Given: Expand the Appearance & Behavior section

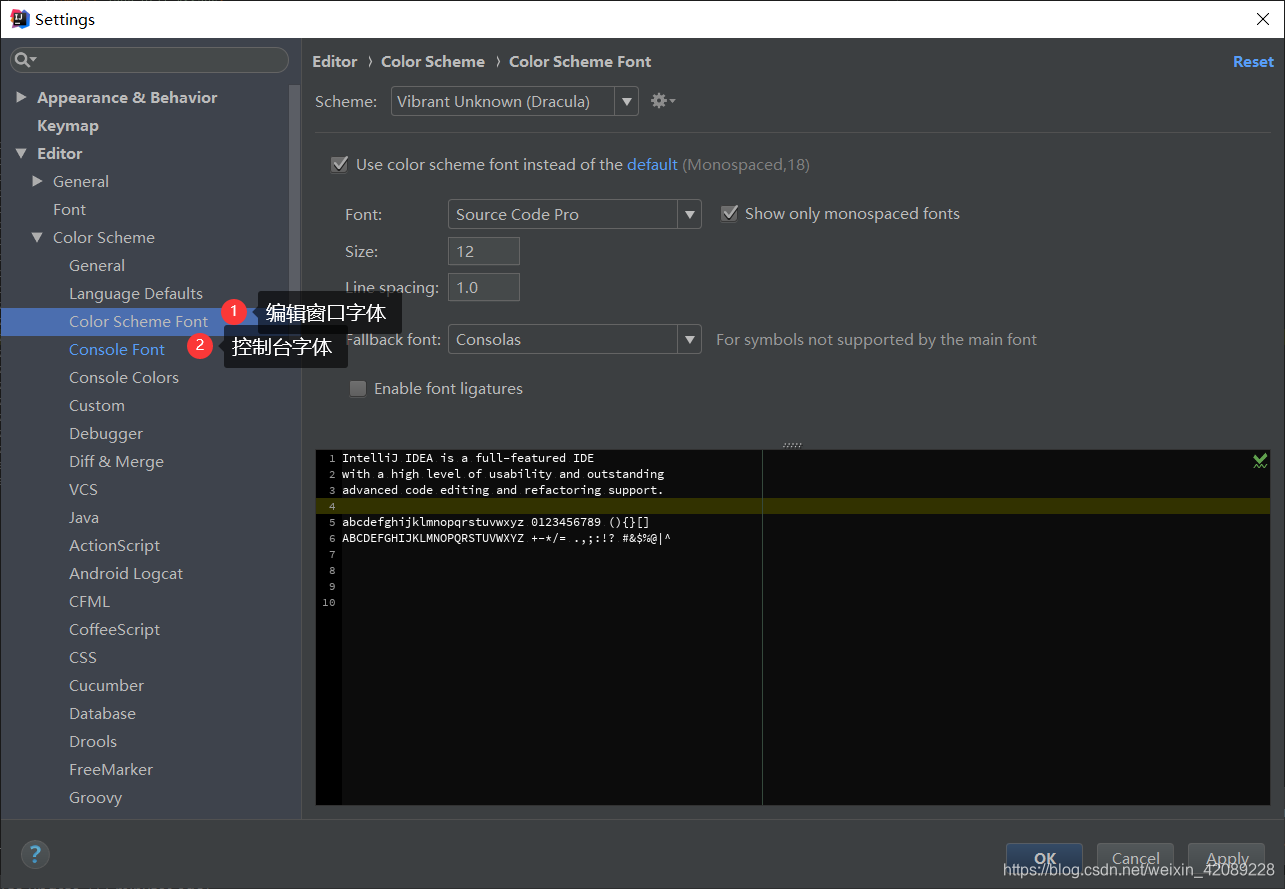Looking at the screenshot, I should (x=21, y=97).
